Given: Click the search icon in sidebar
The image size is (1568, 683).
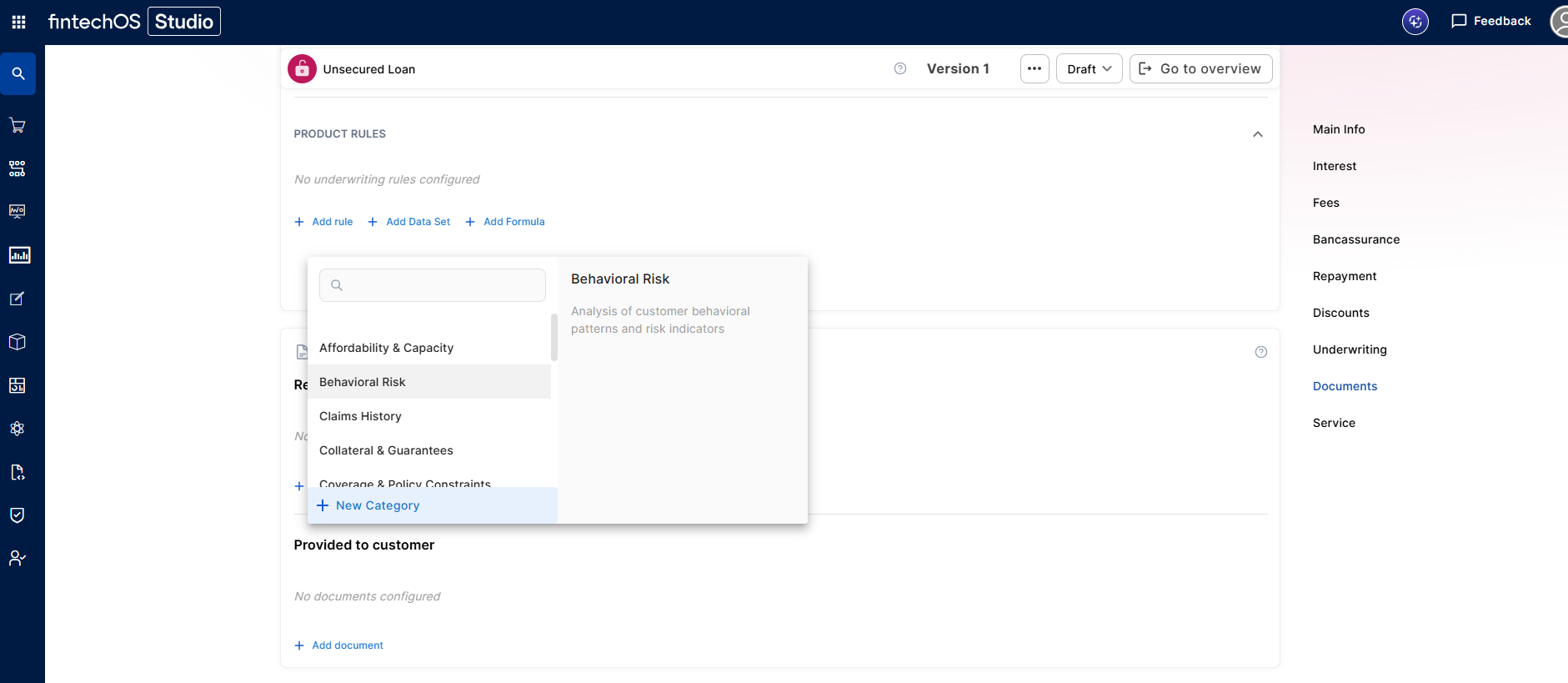Looking at the screenshot, I should pyautogui.click(x=18, y=73).
